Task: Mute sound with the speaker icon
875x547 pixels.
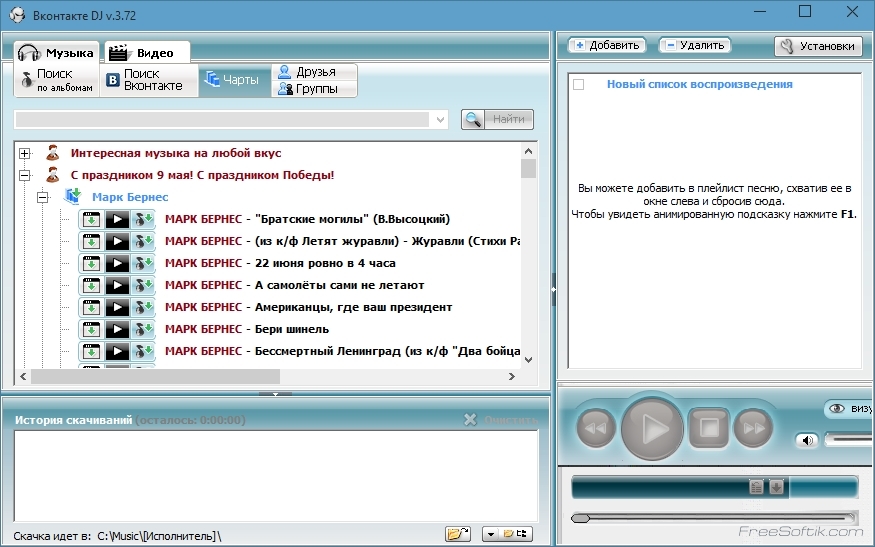Action: [x=806, y=440]
